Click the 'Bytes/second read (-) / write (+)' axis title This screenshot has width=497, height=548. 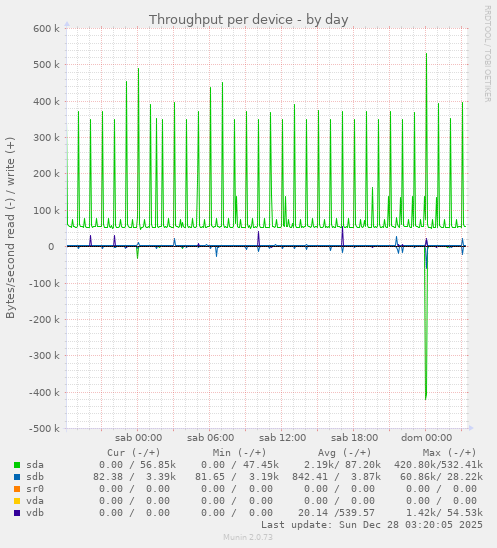click(10, 228)
